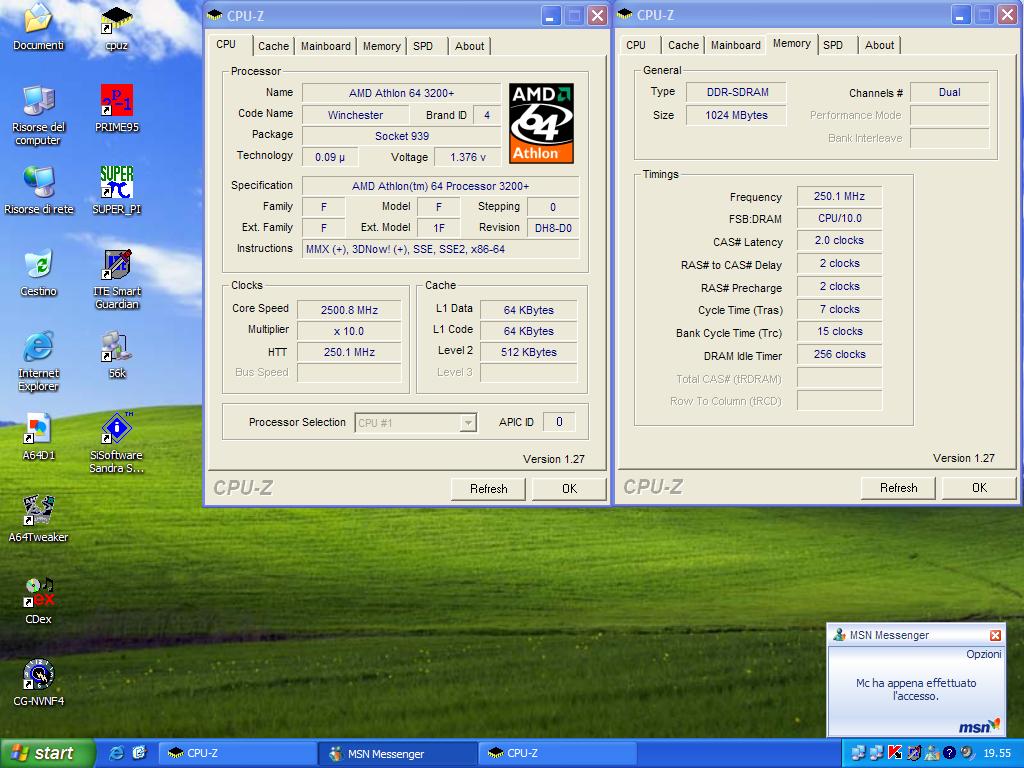1024x768 pixels.
Task: Click the question-mark help icon in the tray
Action: click(x=950, y=753)
